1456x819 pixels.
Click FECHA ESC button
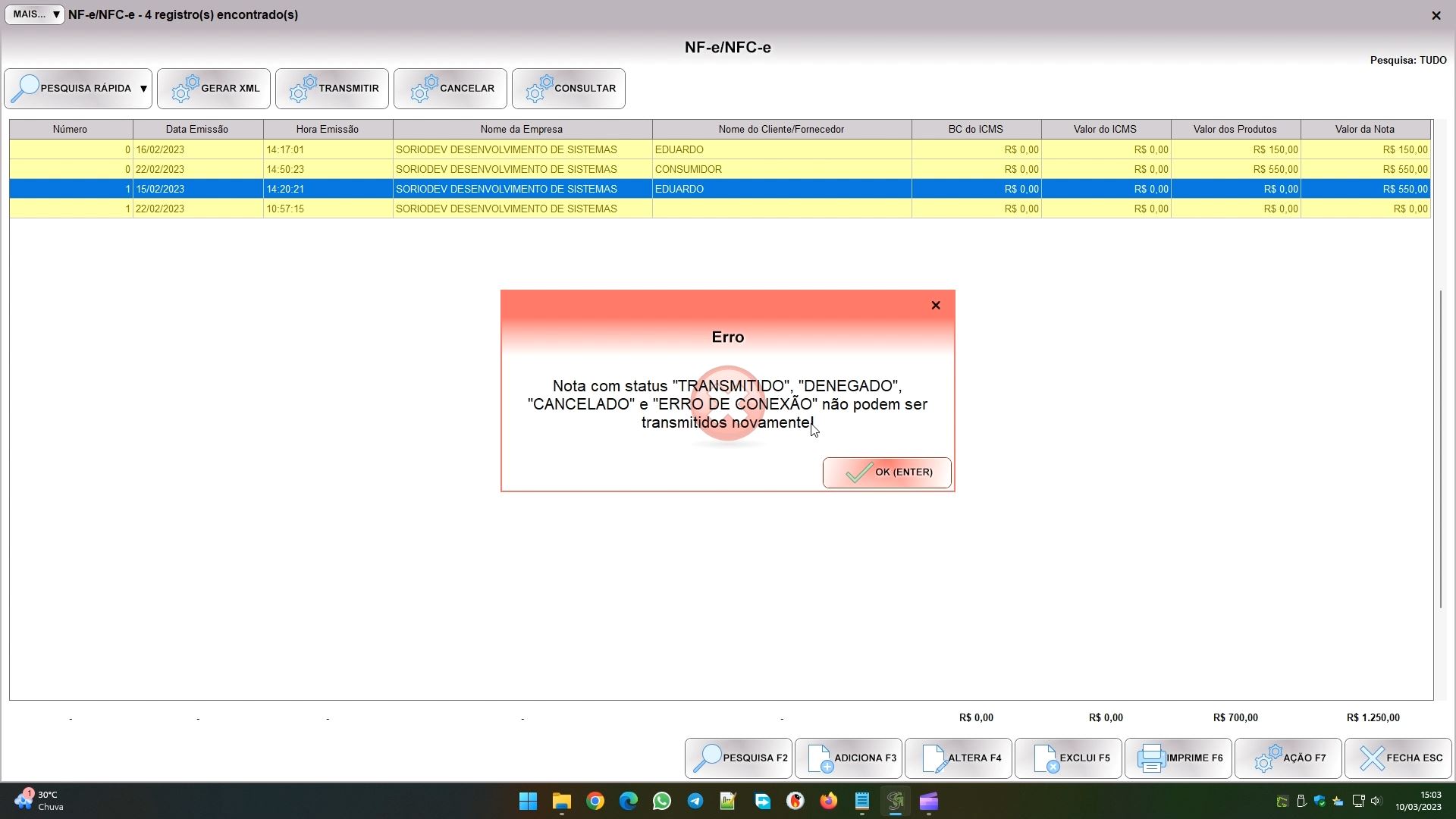point(1398,758)
